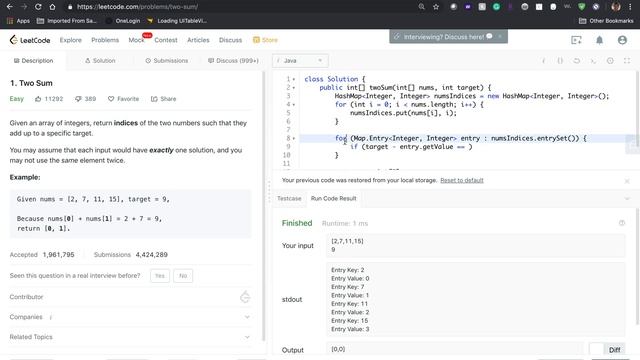Reload the page with the refresh icon
The width and height of the screenshot is (640, 360).
tap(38, 7)
